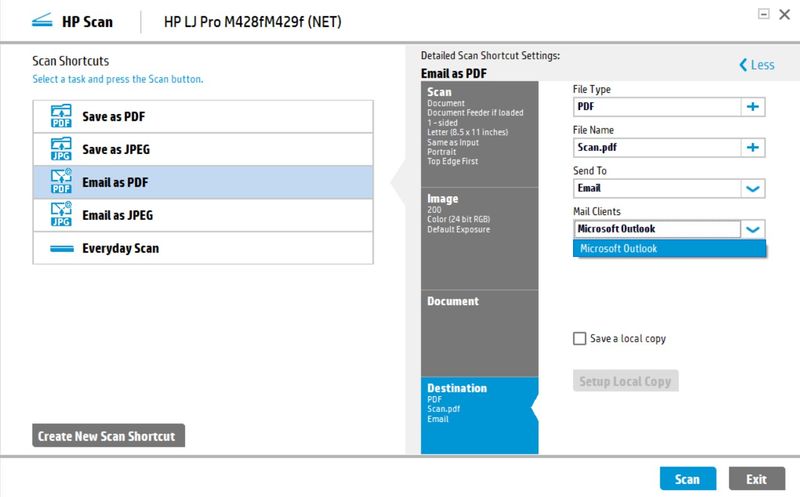Click the HP LJ Pro M428fM429f (NET) device name
This screenshot has width=800, height=497.
[x=253, y=22]
